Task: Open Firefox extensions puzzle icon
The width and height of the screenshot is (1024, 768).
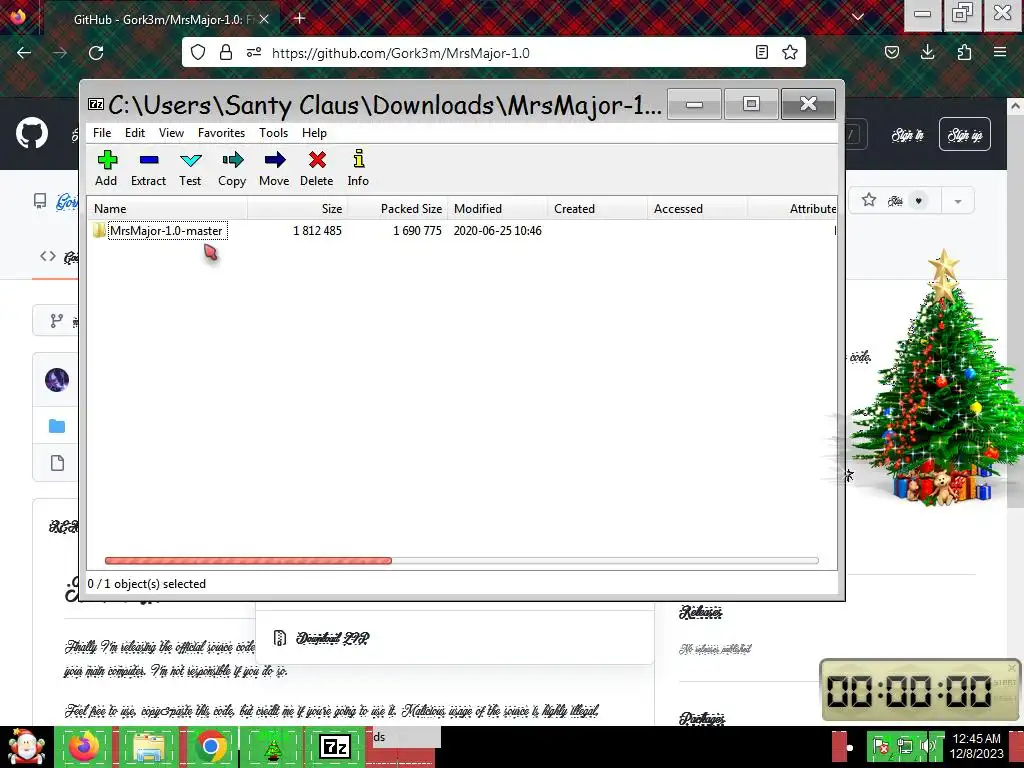Action: [x=964, y=52]
